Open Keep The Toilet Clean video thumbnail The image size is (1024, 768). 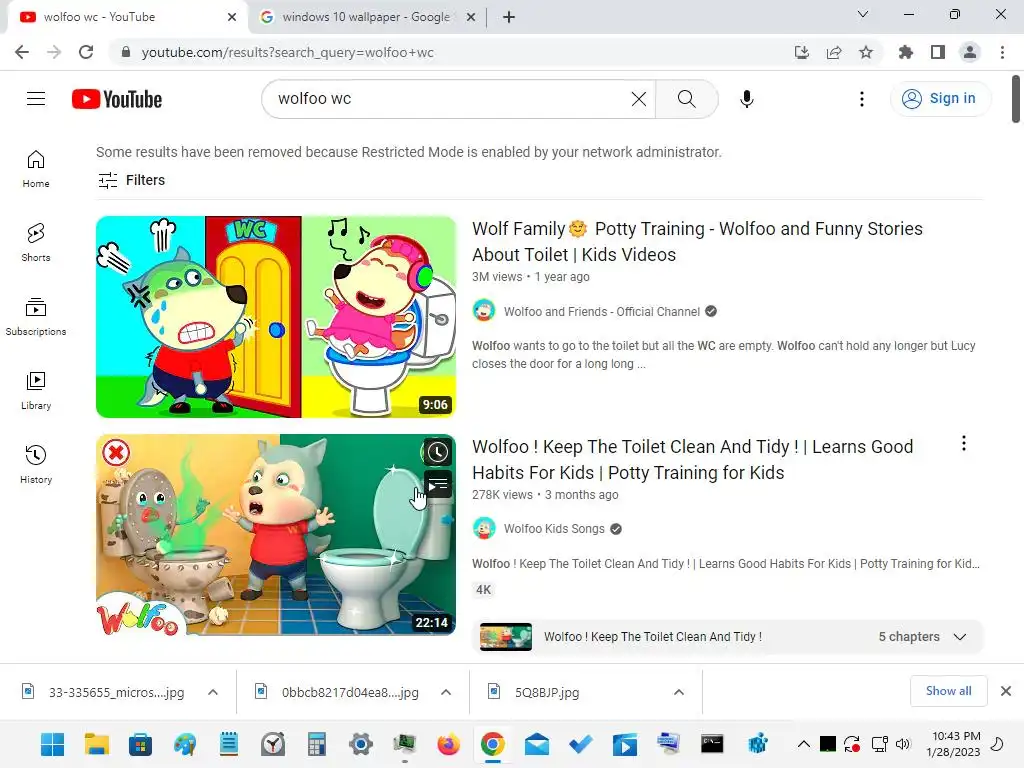[276, 535]
